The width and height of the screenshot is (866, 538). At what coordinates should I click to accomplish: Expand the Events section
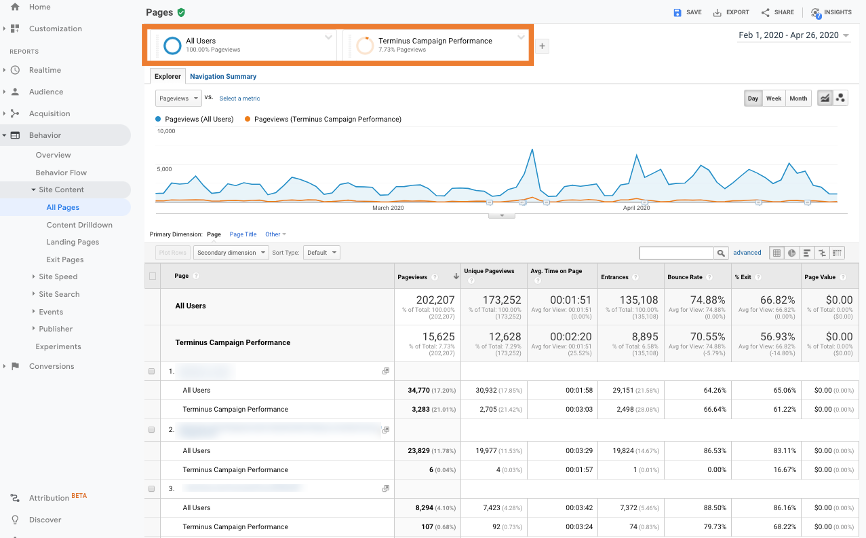(33, 312)
